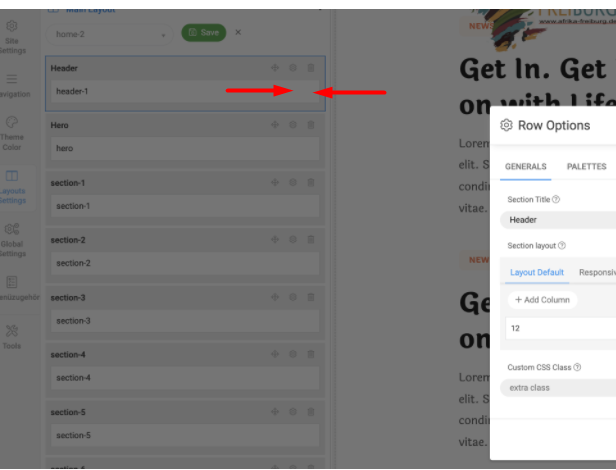The image size is (616, 470).
Task: Click the Header row settings gear
Action: point(293,68)
